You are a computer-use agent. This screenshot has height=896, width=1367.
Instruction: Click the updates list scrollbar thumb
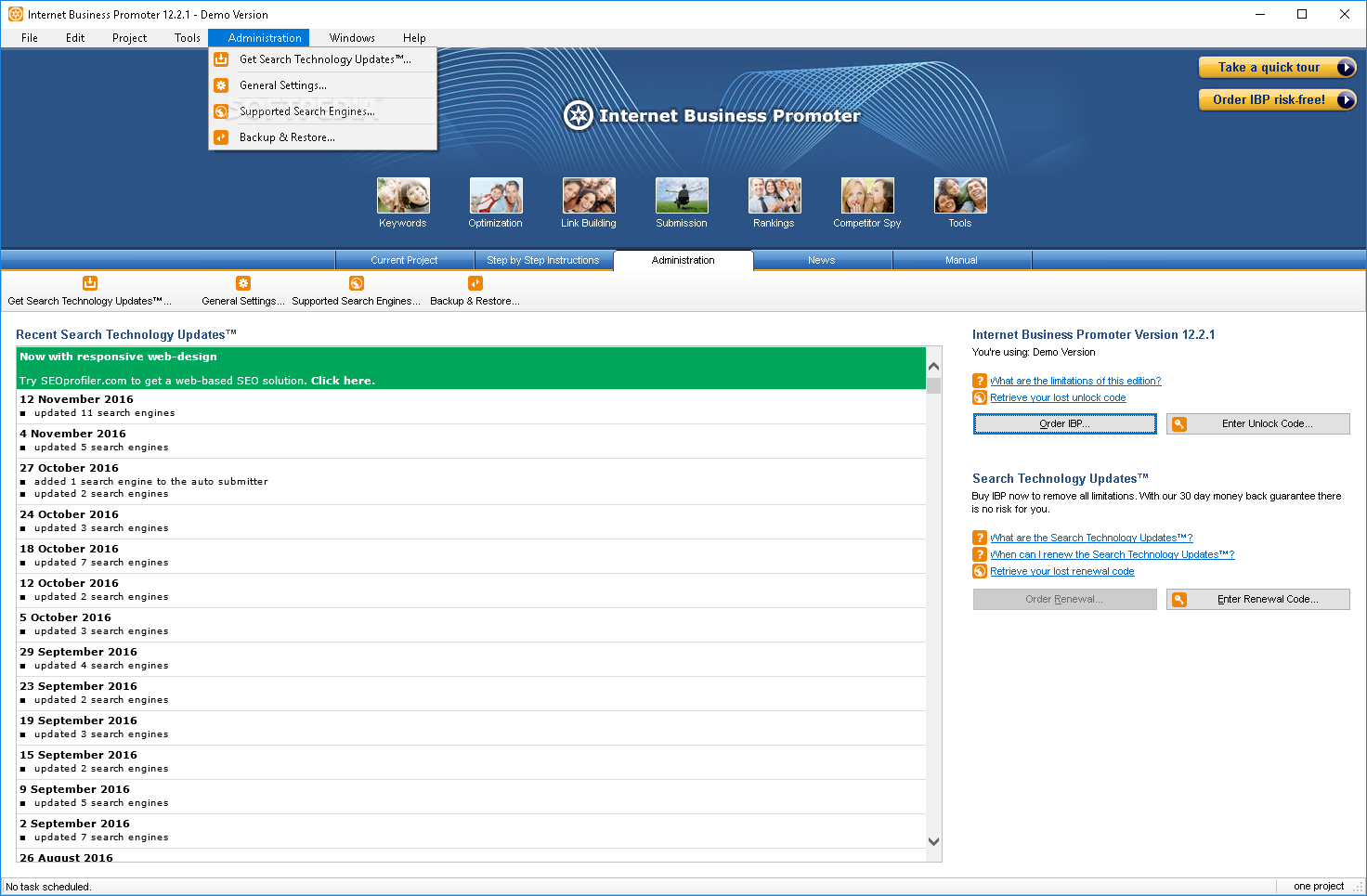tap(934, 385)
